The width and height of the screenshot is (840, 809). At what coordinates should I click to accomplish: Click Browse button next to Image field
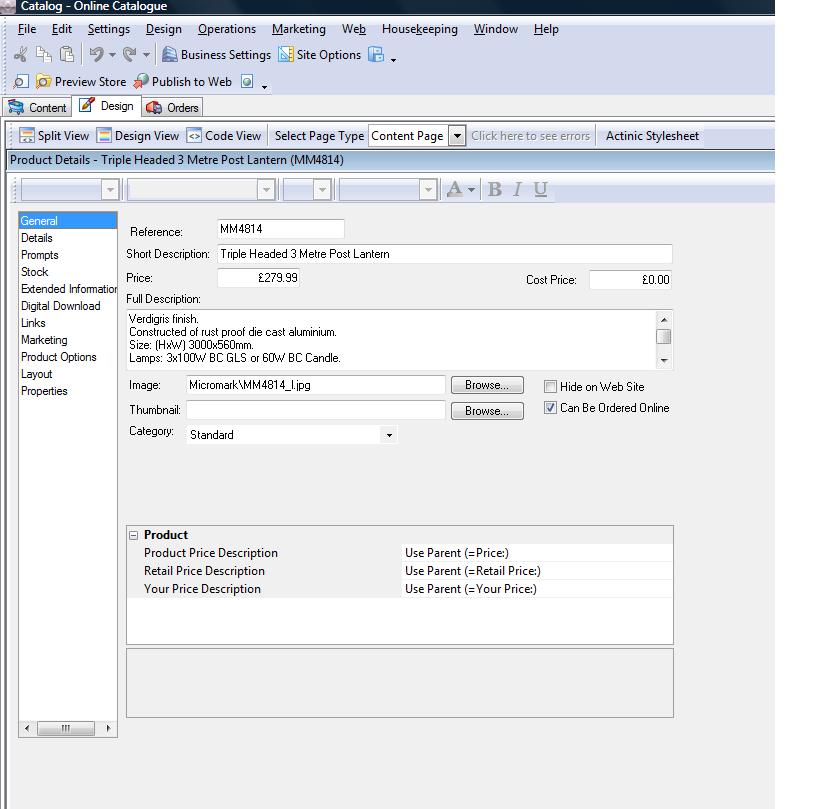(487, 385)
